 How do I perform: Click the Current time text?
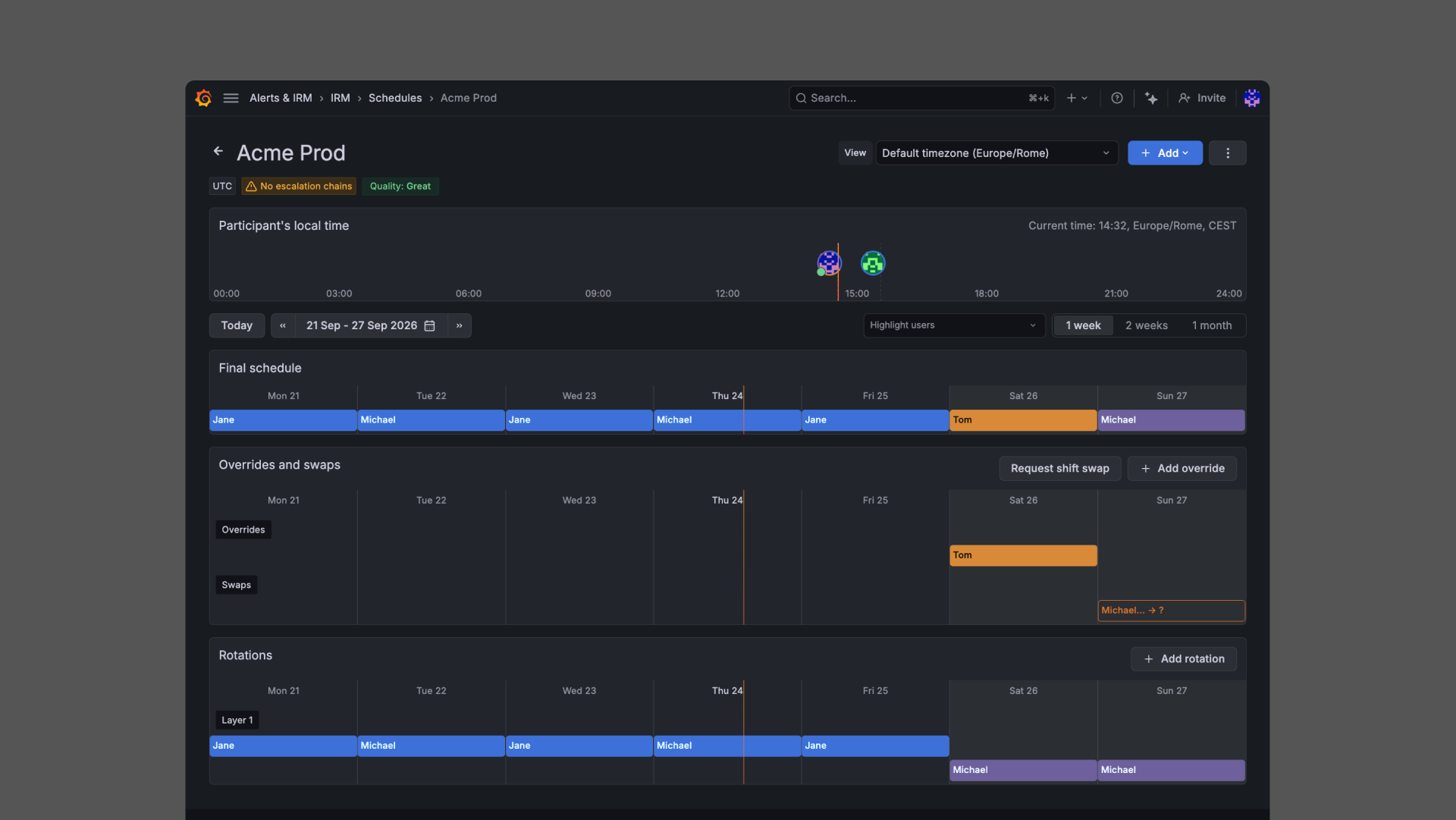coord(1132,225)
